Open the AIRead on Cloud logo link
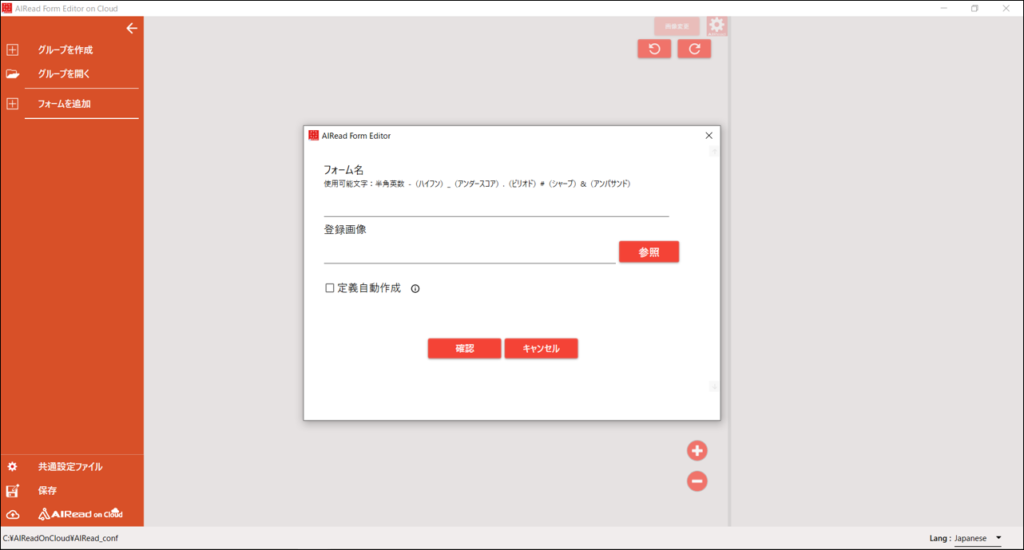Image resolution: width=1024 pixels, height=550 pixels. tap(80, 514)
